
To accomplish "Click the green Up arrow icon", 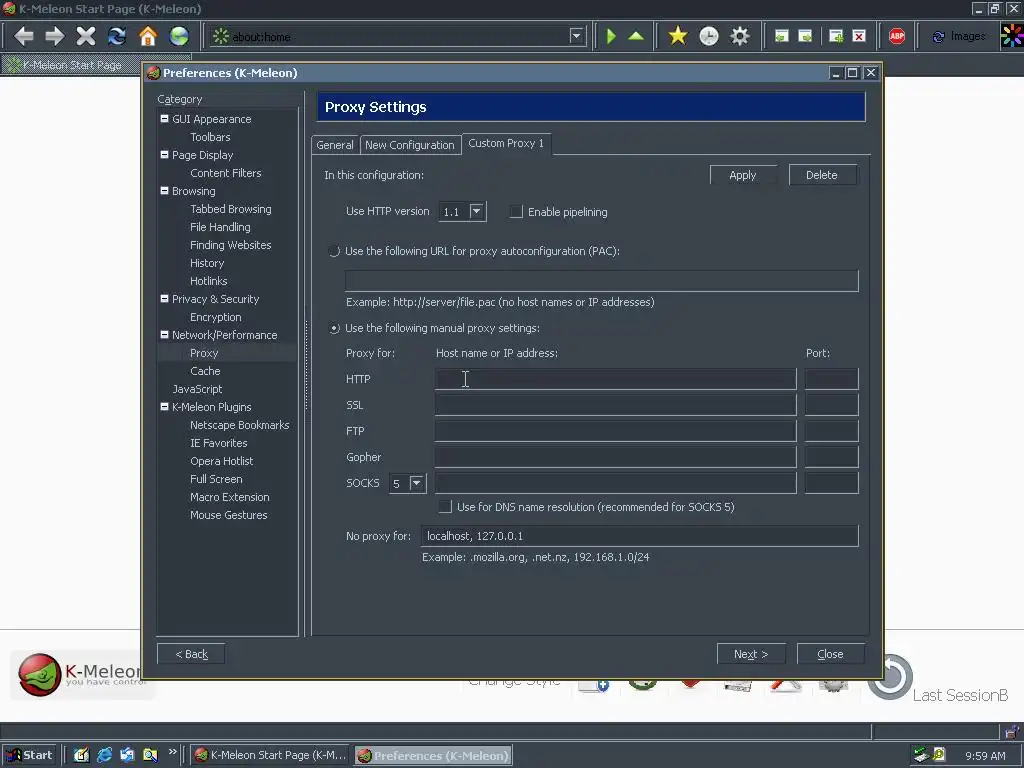I will (636, 36).
